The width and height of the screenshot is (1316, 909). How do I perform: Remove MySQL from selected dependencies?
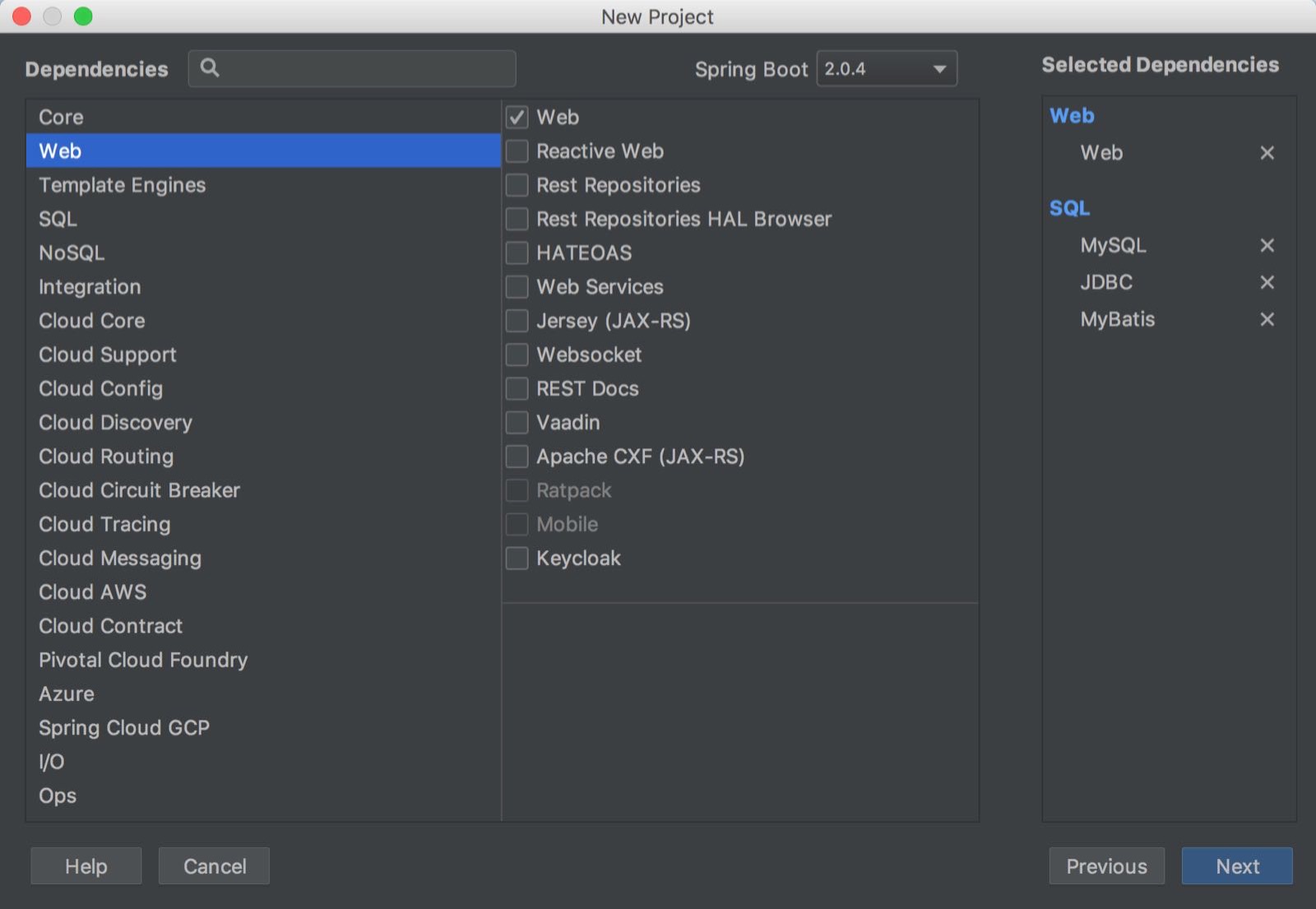tap(1267, 245)
